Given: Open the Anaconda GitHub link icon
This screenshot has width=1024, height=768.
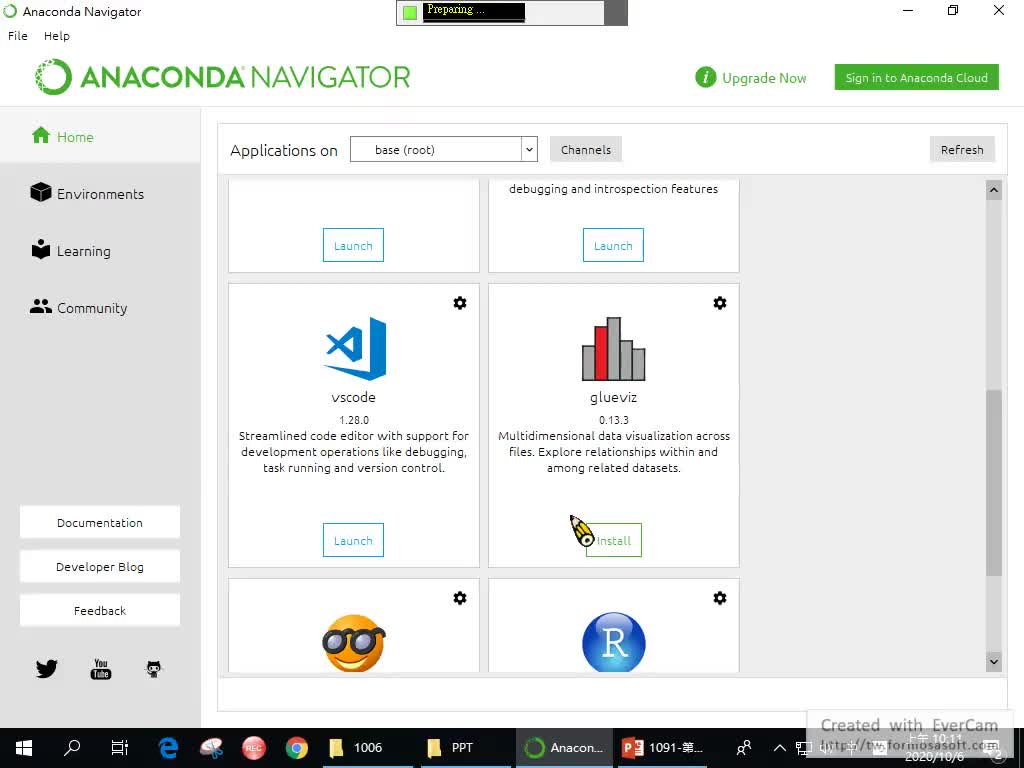Looking at the screenshot, I should point(153,669).
